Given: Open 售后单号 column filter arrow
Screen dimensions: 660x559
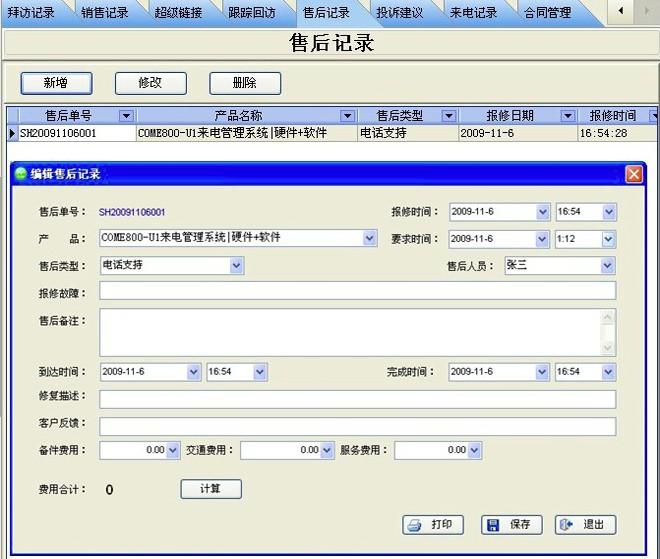Looking at the screenshot, I should [125, 116].
